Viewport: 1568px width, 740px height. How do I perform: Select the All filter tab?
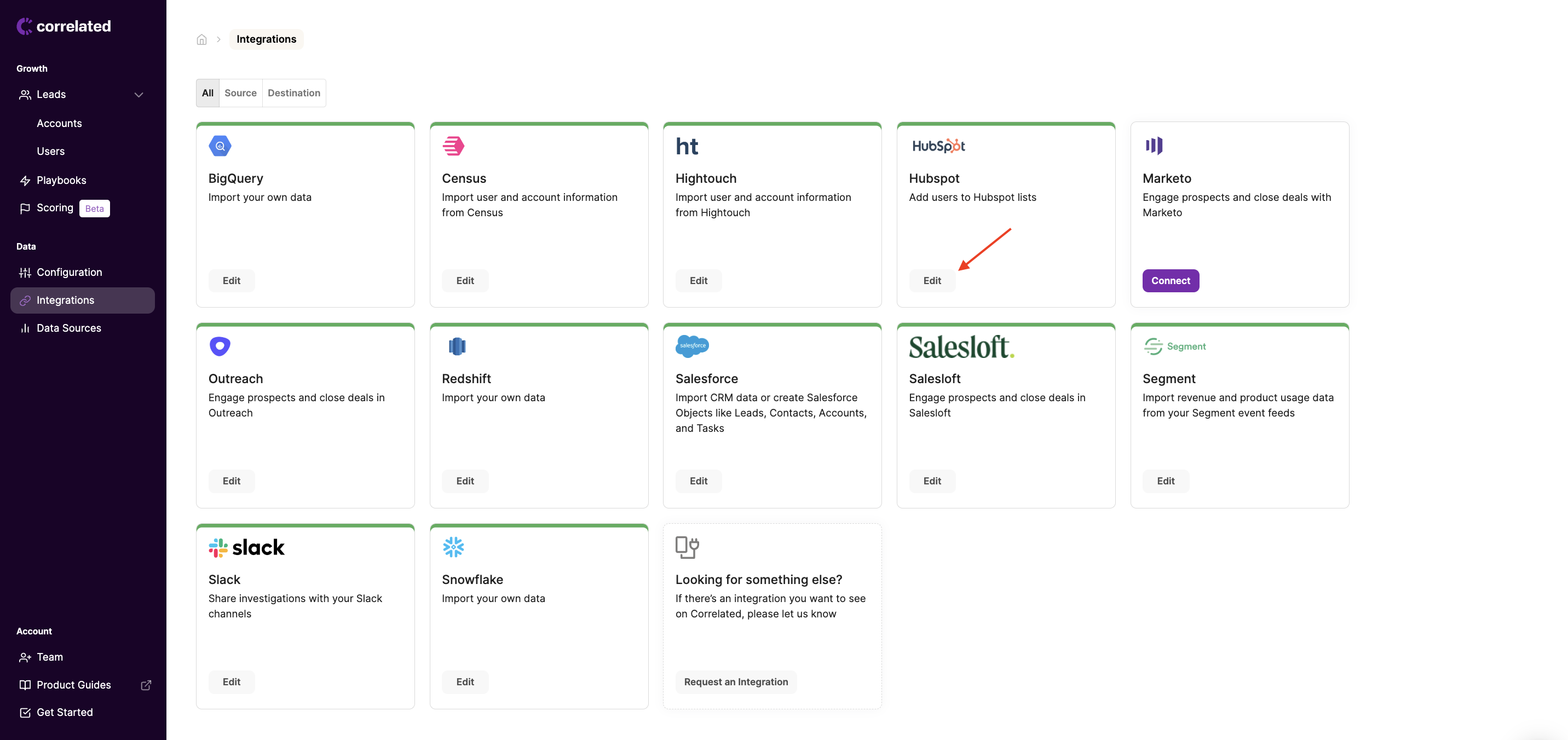pos(207,93)
